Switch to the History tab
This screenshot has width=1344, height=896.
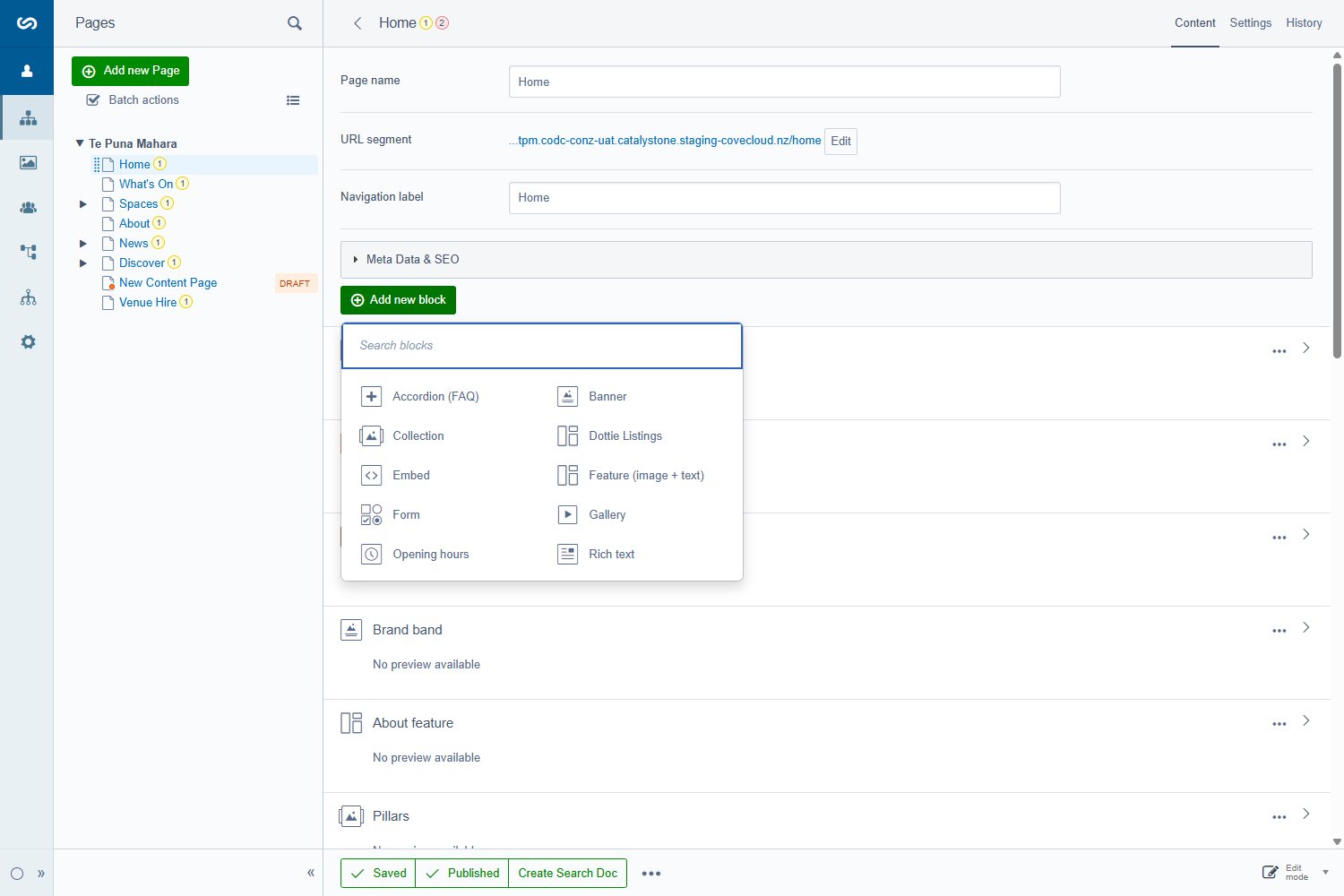click(1304, 23)
